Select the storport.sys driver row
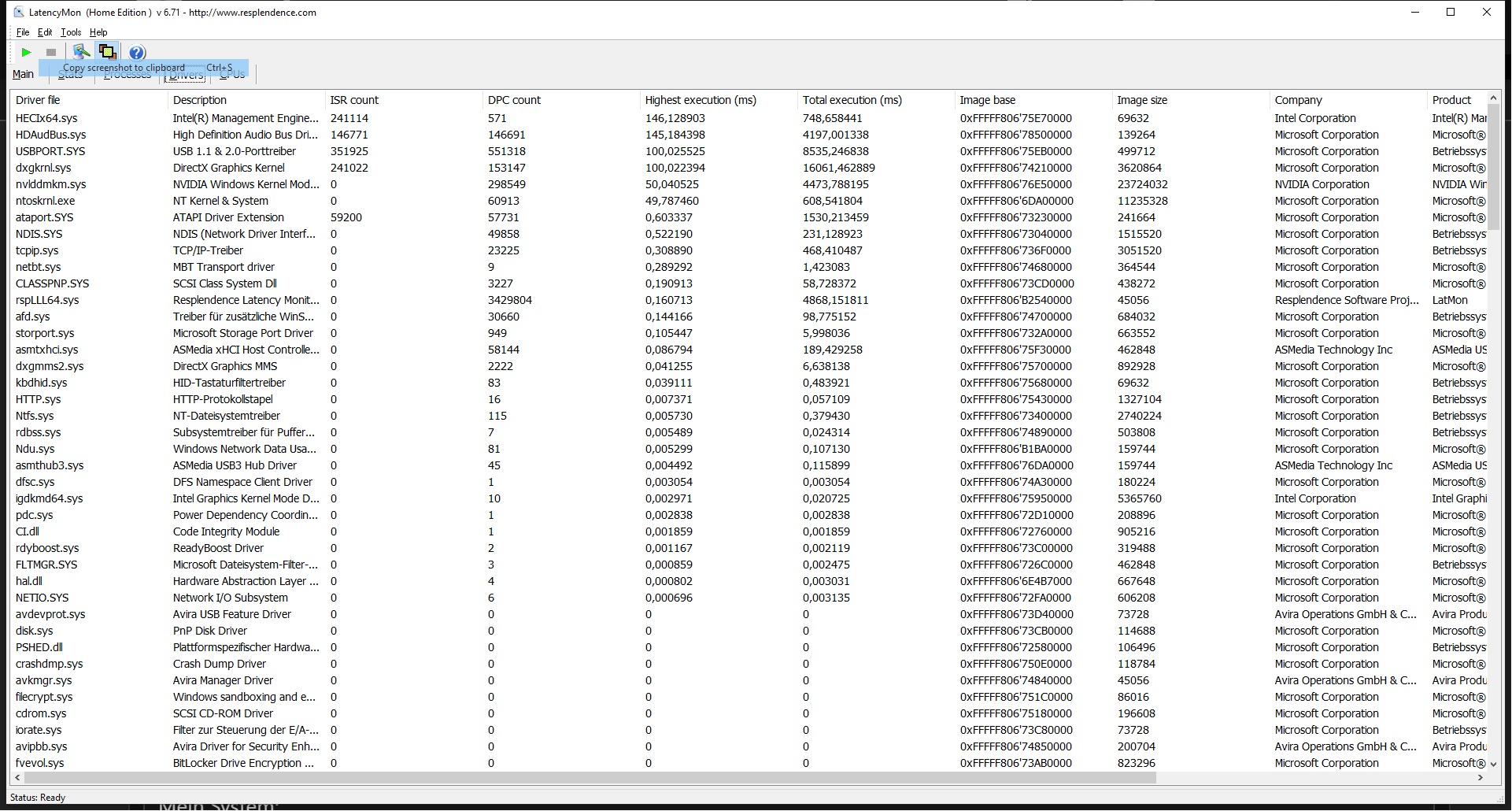The width and height of the screenshot is (1512, 811). [749, 333]
